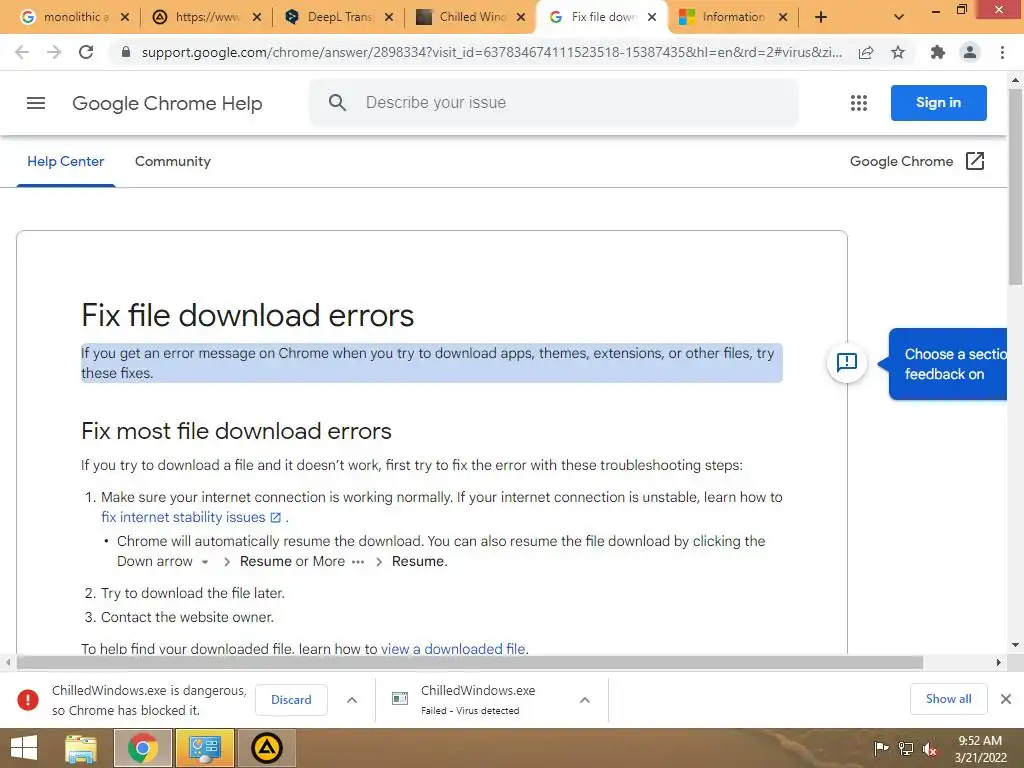Click the vertical scrollbar thumb
The height and width of the screenshot is (768, 1024).
tap(1015, 187)
